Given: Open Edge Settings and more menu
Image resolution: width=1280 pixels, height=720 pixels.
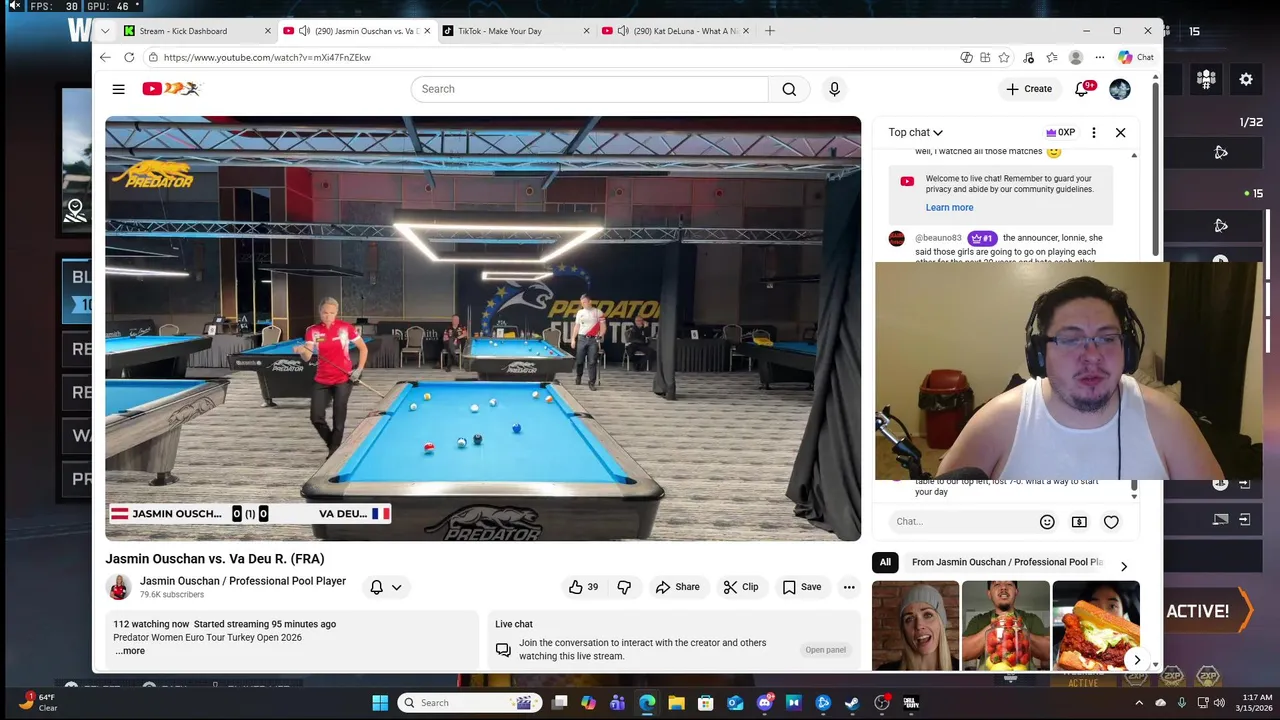Looking at the screenshot, I should tap(1100, 57).
